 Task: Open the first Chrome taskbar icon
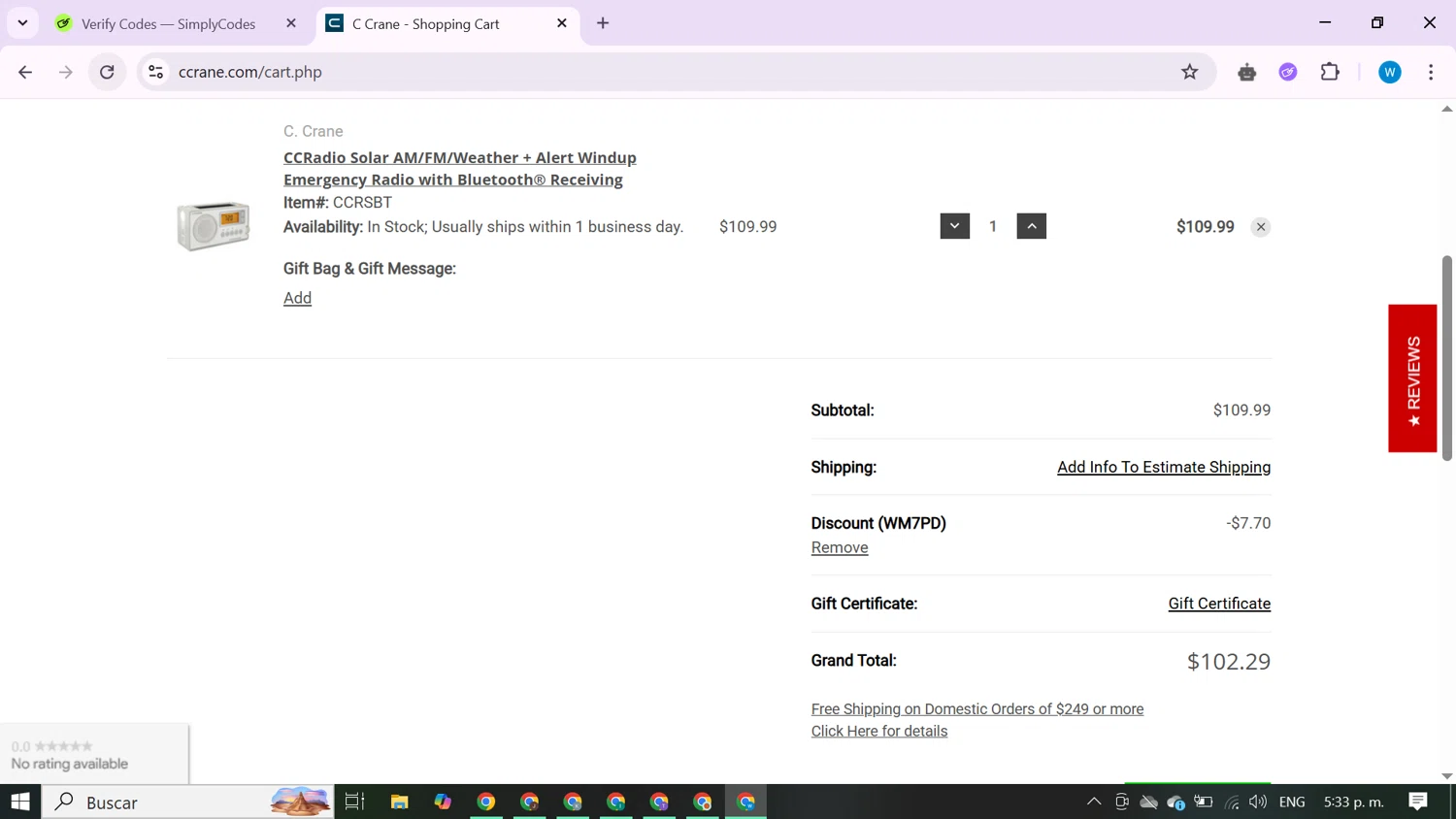pos(486,802)
